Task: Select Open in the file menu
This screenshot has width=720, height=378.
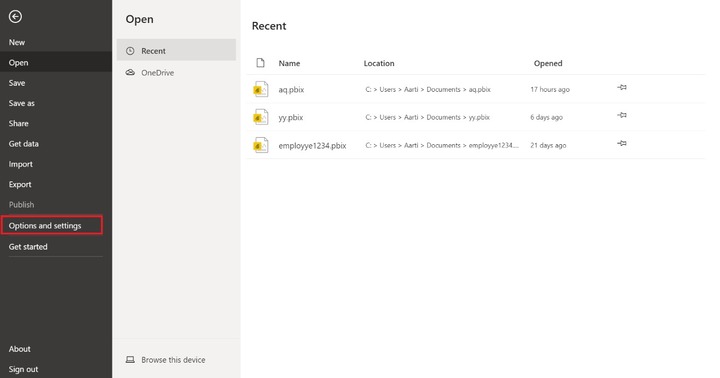Action: pos(56,62)
